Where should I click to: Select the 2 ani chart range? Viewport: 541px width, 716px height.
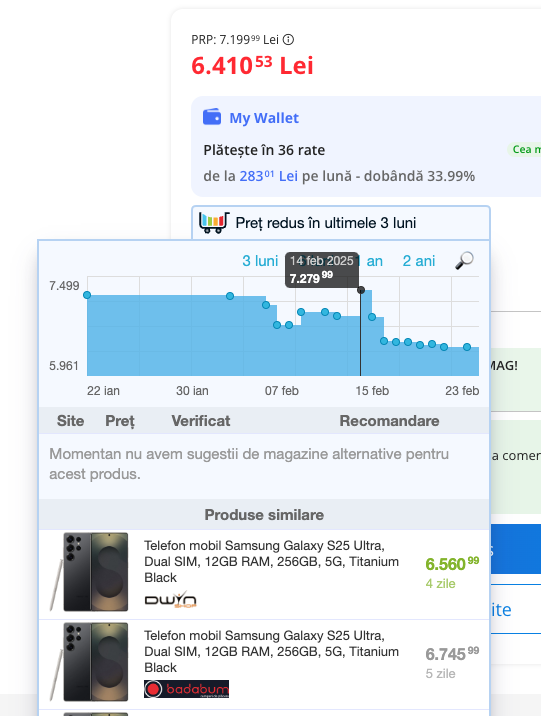tap(419, 261)
